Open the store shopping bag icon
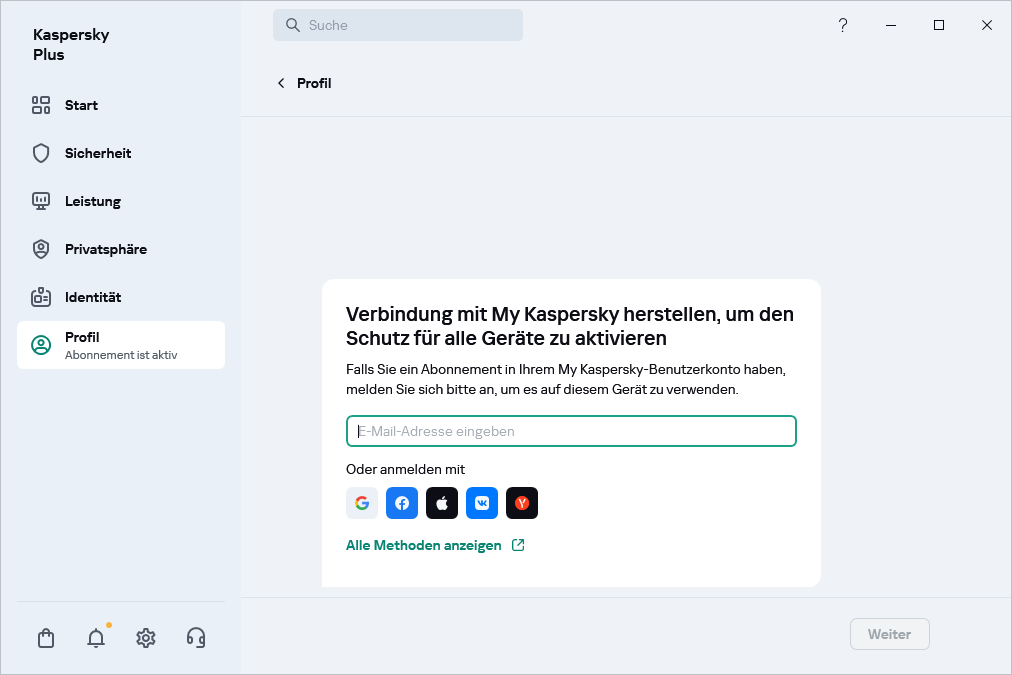 pos(45,637)
